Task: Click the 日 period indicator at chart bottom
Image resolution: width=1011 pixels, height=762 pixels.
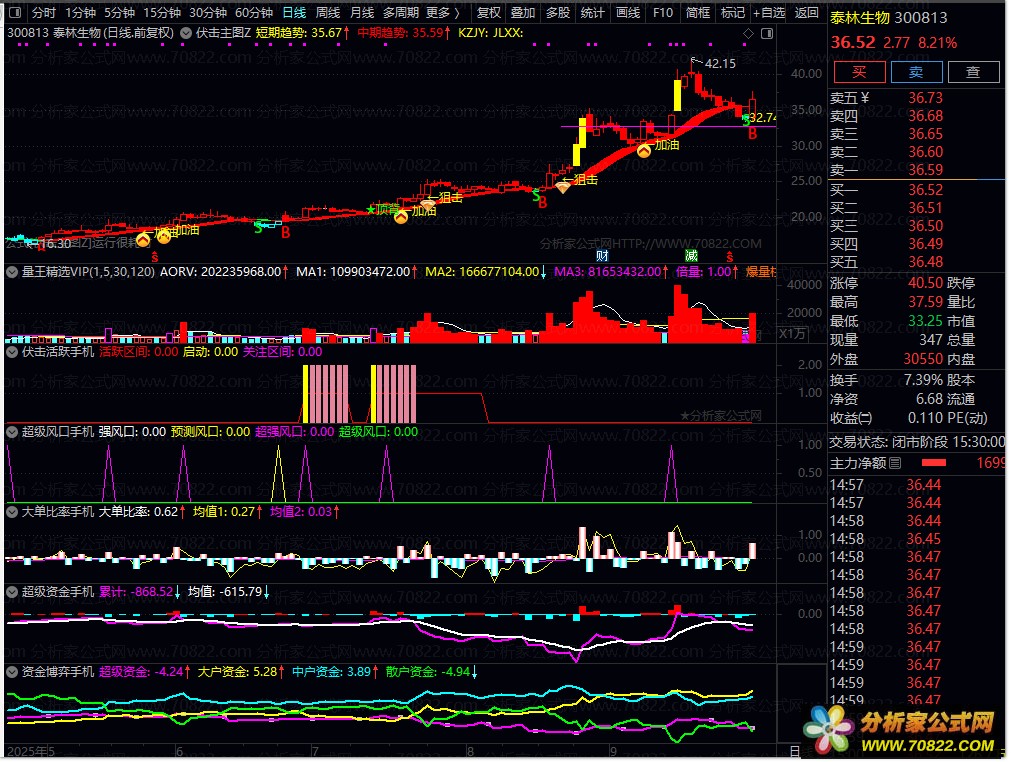Action: click(795, 751)
